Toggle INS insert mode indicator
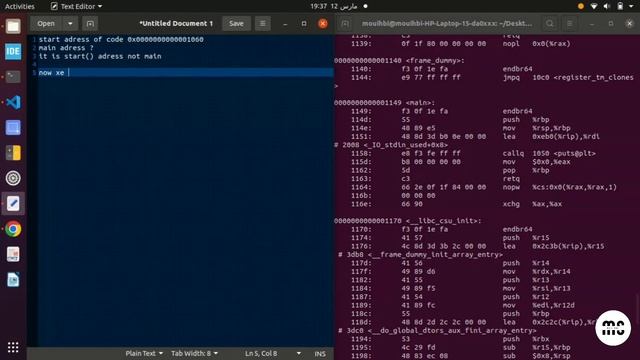Screen dimensions: 640x360 pyautogui.click(x=320, y=354)
